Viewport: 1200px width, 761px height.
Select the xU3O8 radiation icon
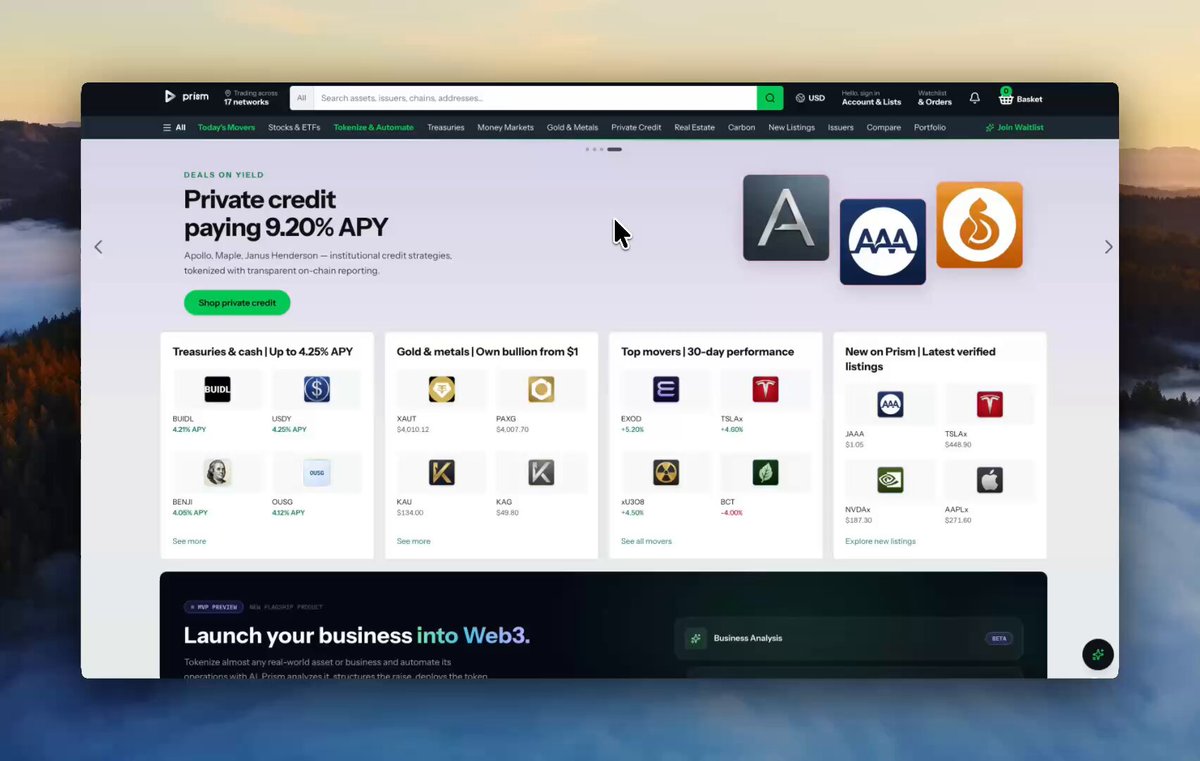pyautogui.click(x=666, y=472)
